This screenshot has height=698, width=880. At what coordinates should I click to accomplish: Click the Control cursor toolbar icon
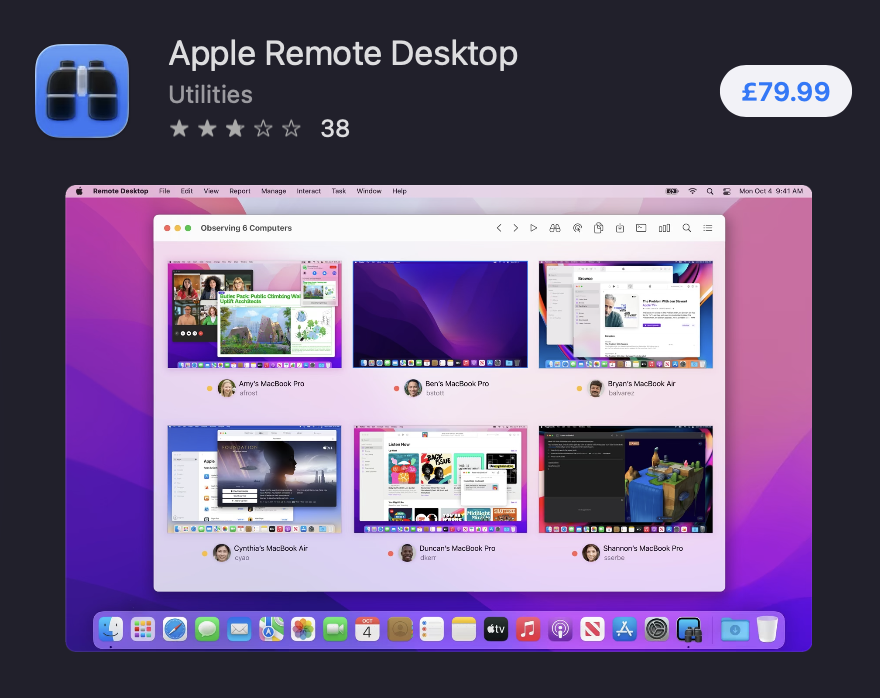577,228
